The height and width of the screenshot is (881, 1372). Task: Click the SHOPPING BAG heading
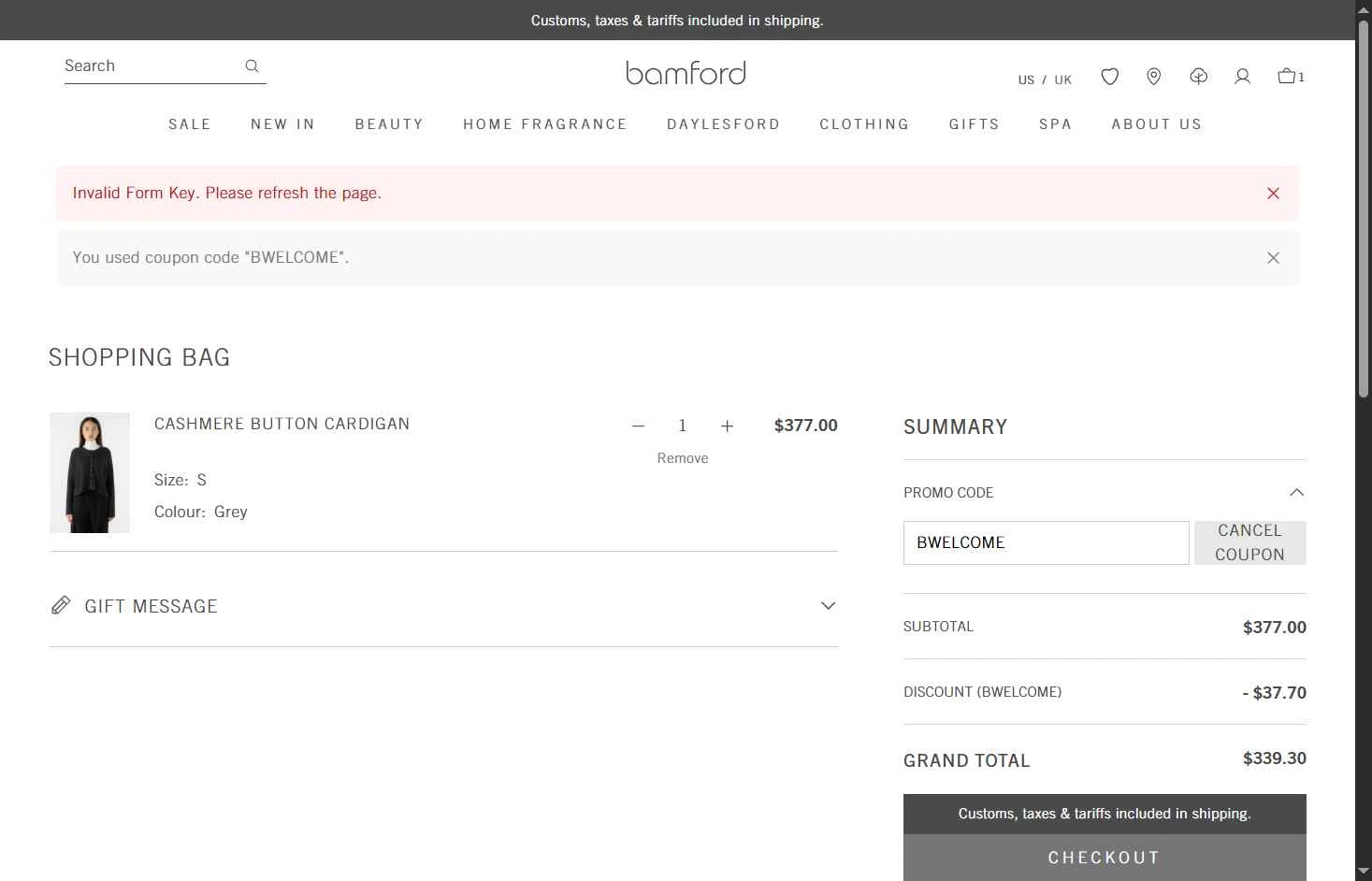[139, 357]
